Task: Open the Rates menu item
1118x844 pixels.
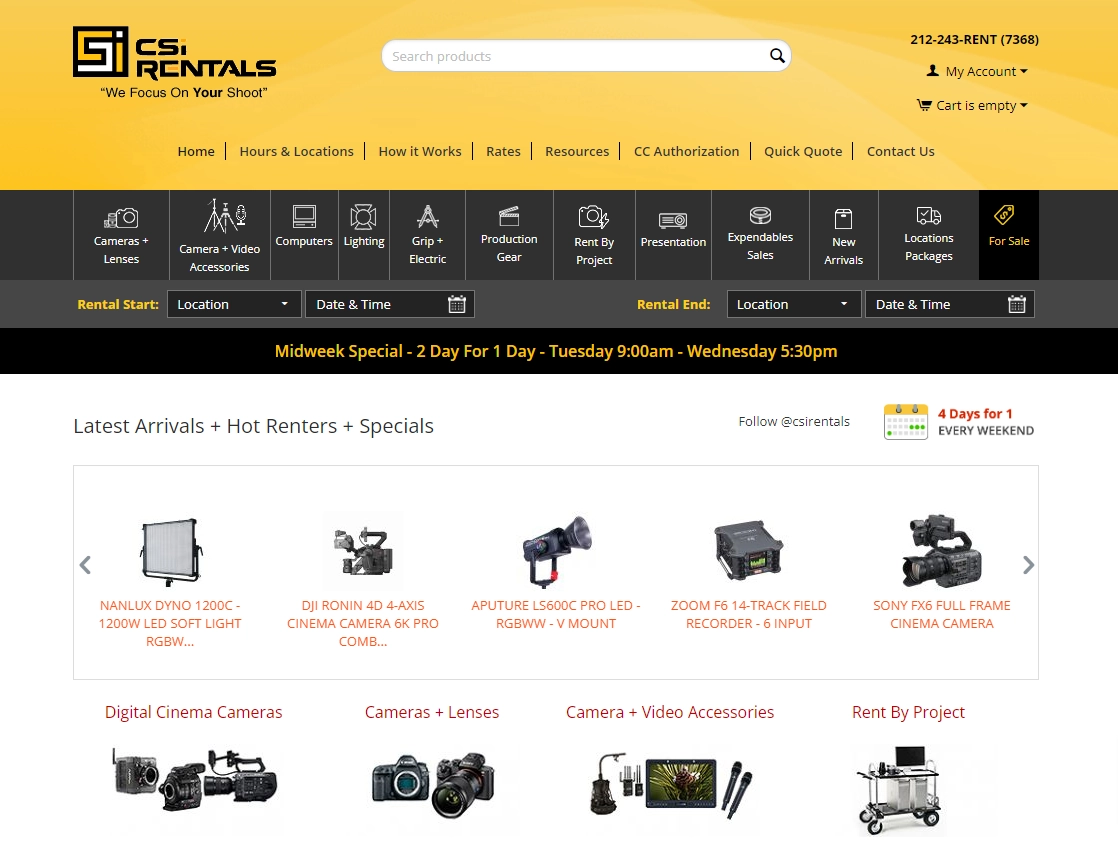Action: (x=503, y=151)
